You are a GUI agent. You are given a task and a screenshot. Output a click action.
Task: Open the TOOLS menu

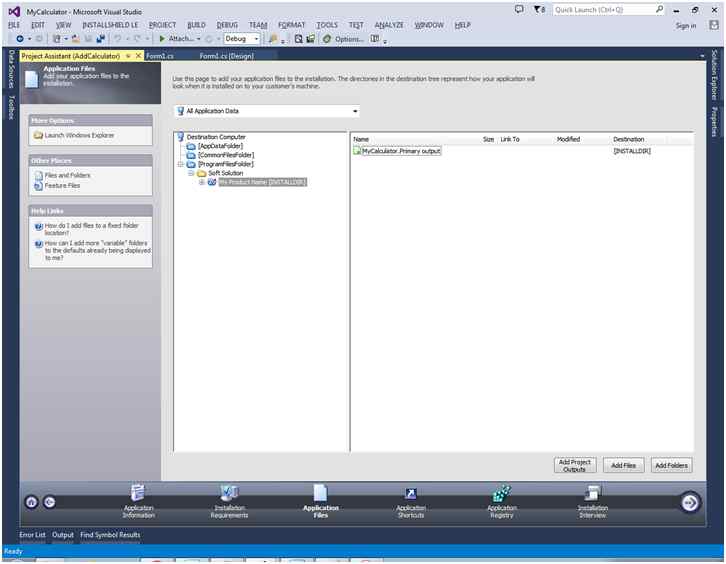click(x=327, y=25)
